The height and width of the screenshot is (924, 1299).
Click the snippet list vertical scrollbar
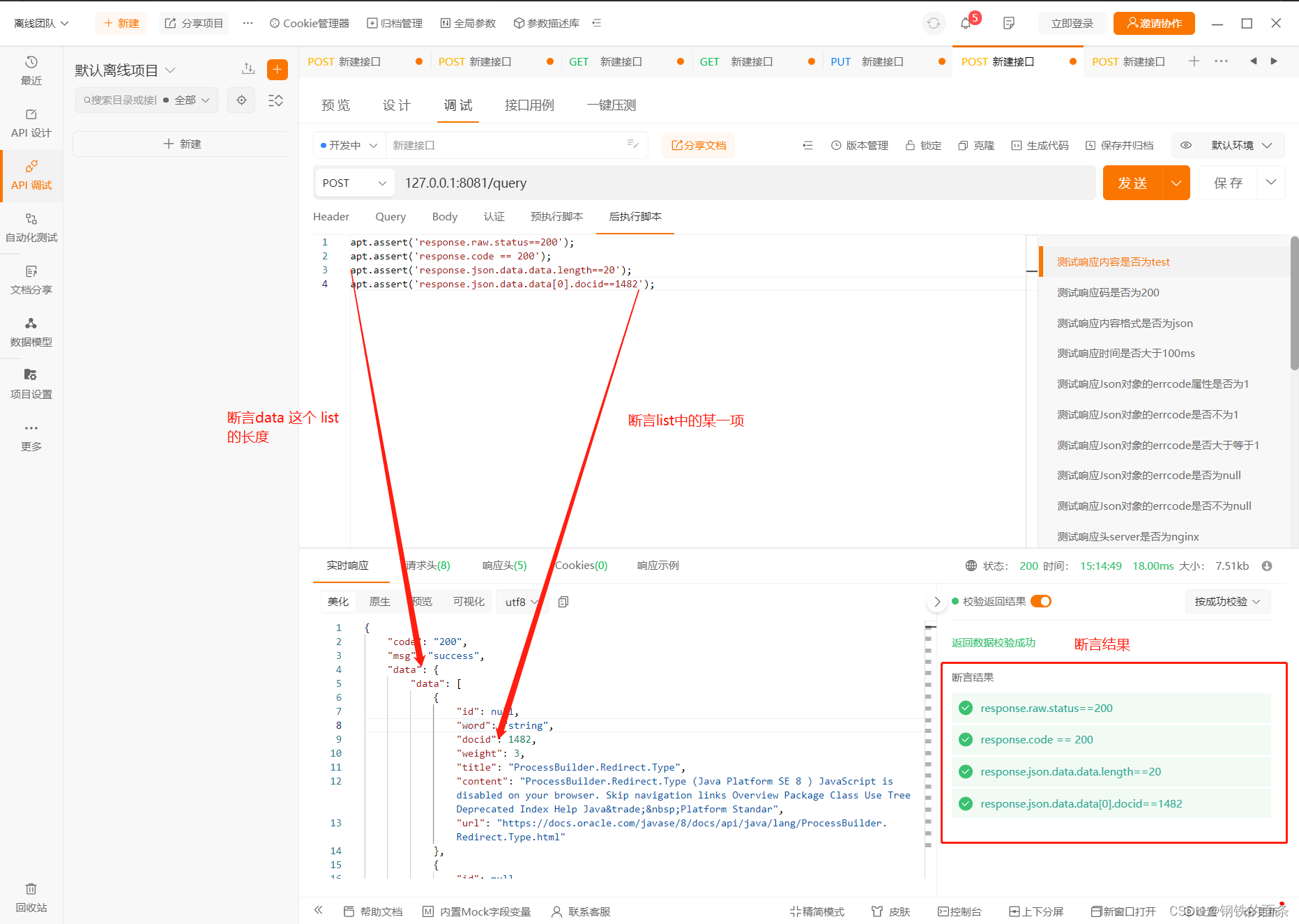[1293, 303]
